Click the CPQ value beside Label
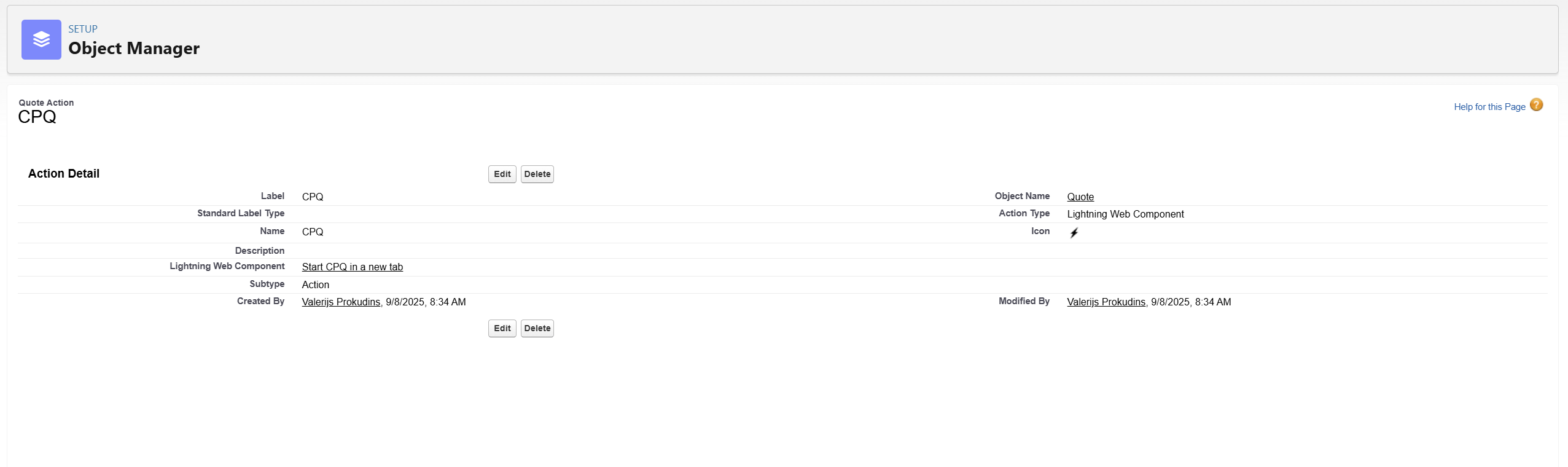This screenshot has width=1568, height=467. (x=313, y=197)
